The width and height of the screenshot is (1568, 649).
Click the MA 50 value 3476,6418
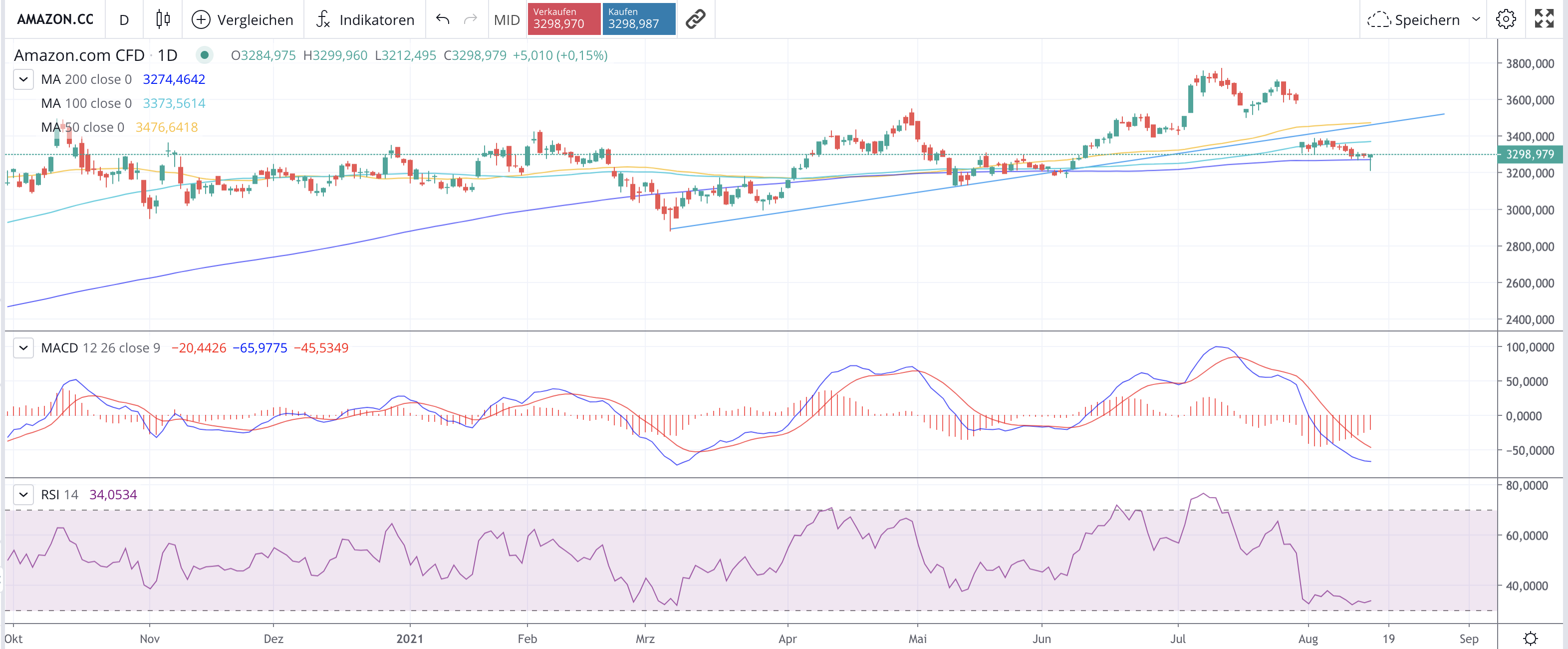click(x=167, y=127)
